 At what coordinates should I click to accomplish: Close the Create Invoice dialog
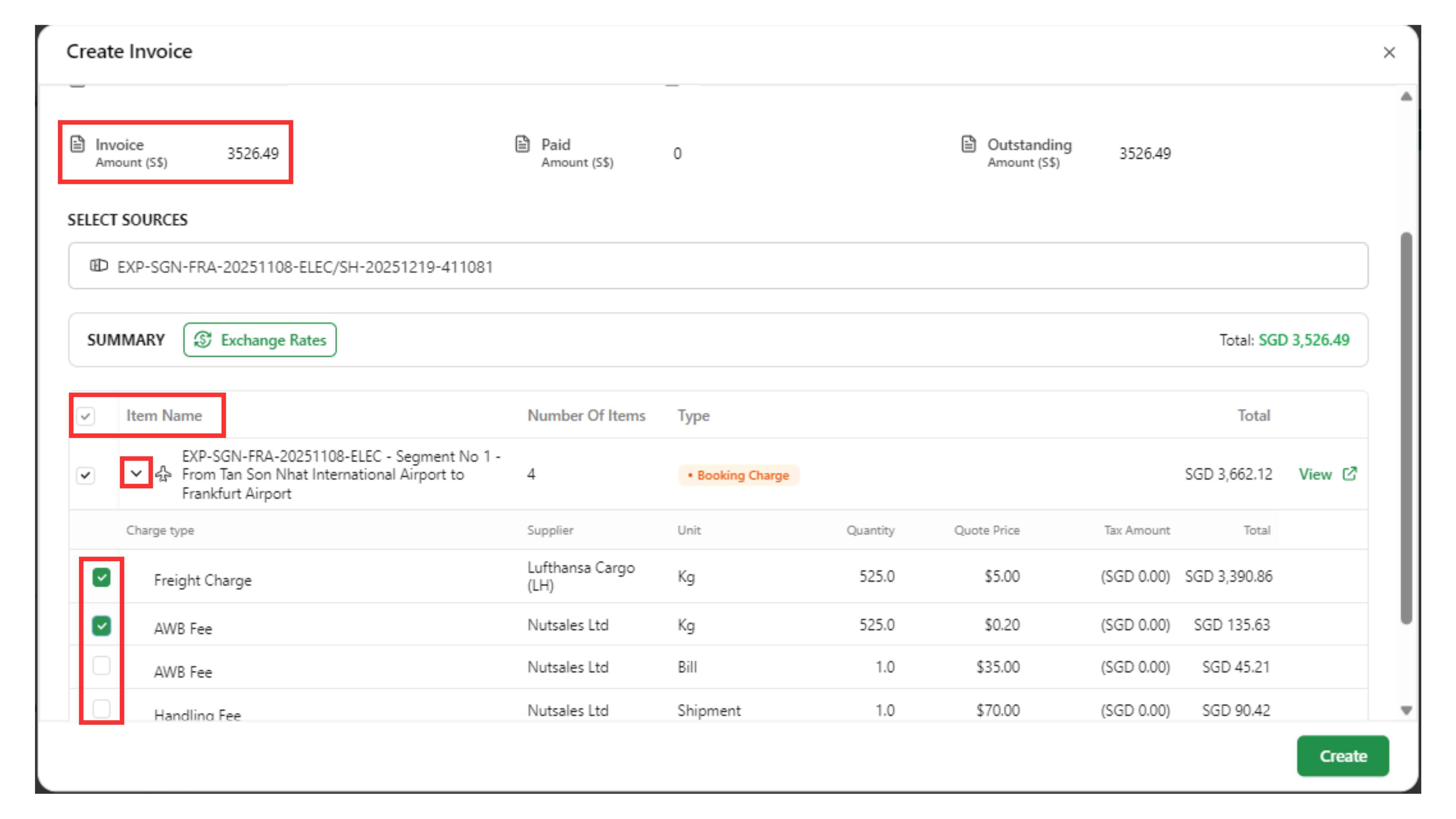tap(1389, 53)
